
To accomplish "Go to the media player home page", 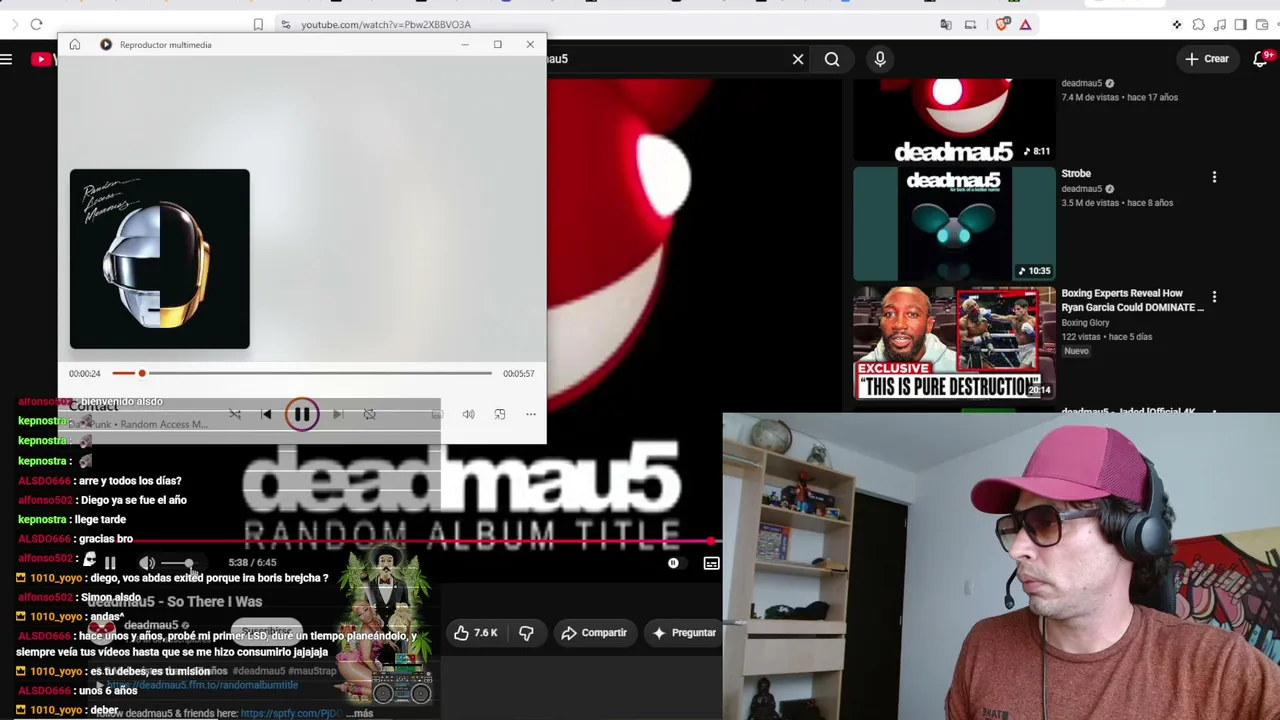I will pos(75,44).
